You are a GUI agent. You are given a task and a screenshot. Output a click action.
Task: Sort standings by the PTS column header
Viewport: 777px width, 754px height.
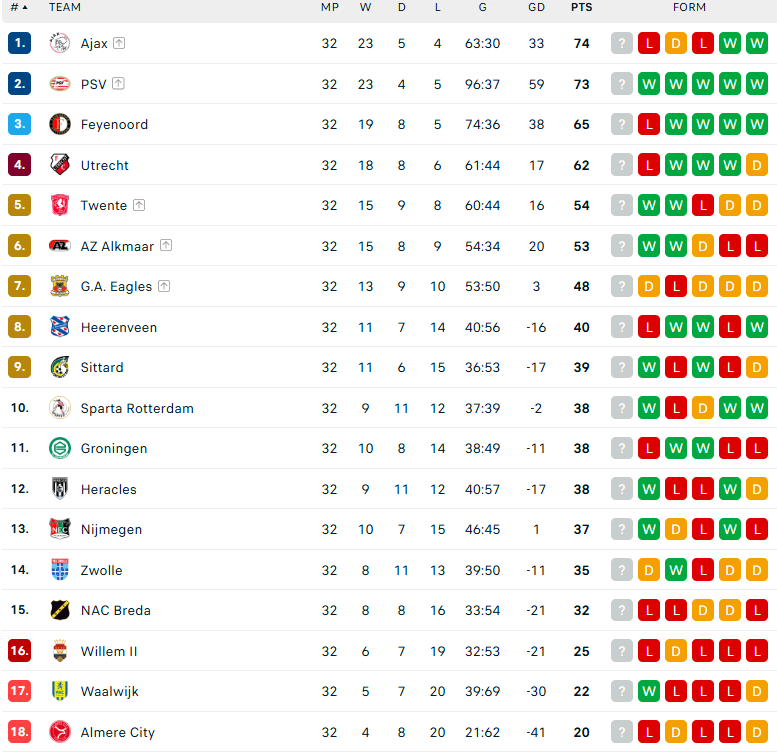581,7
